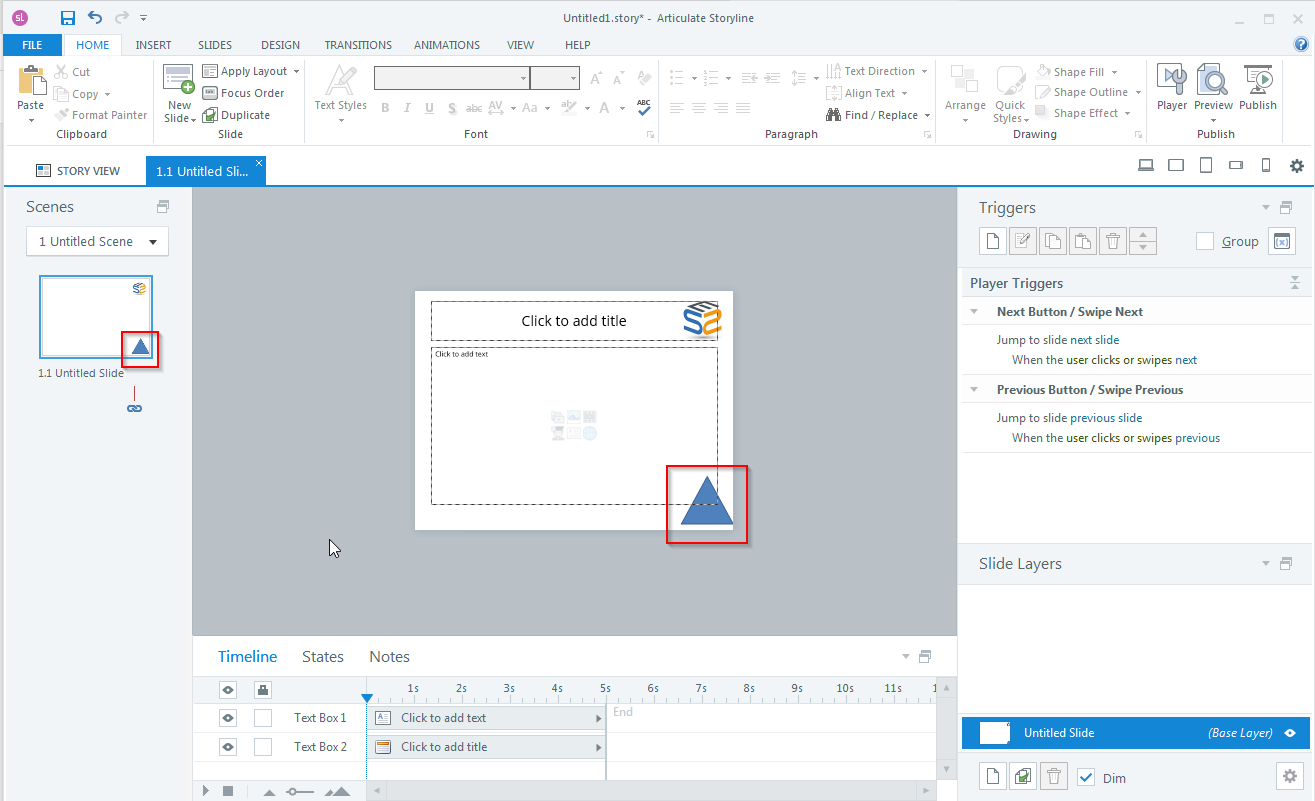Click 'Click to add title' placeholder
The image size is (1315, 801).
point(574,321)
